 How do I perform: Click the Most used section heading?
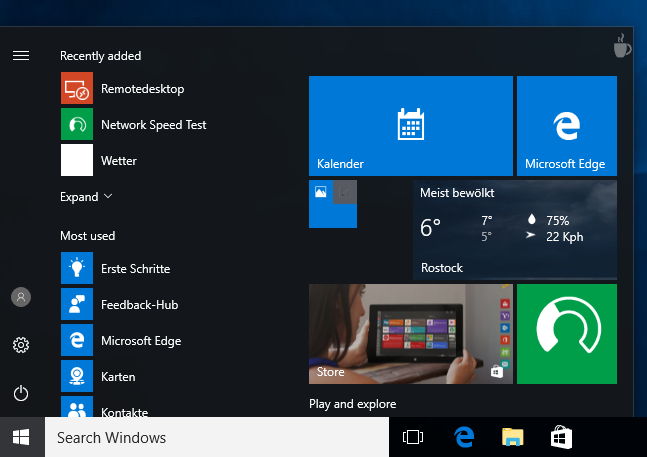point(87,236)
